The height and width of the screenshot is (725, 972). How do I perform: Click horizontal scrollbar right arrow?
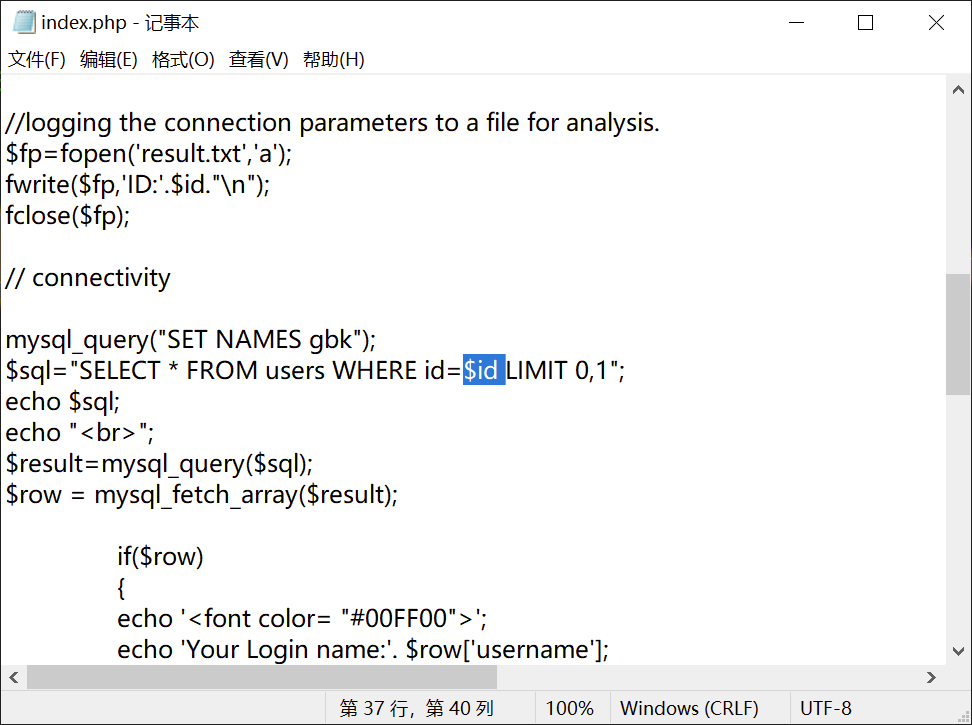[x=931, y=677]
